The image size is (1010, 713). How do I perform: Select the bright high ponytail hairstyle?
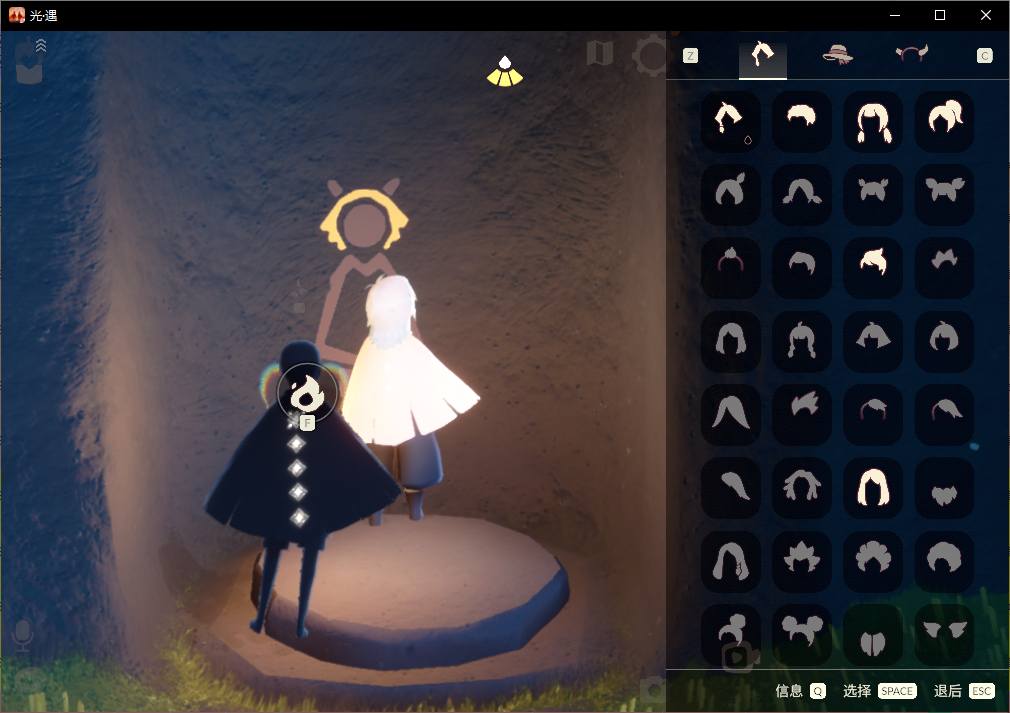pos(944,122)
